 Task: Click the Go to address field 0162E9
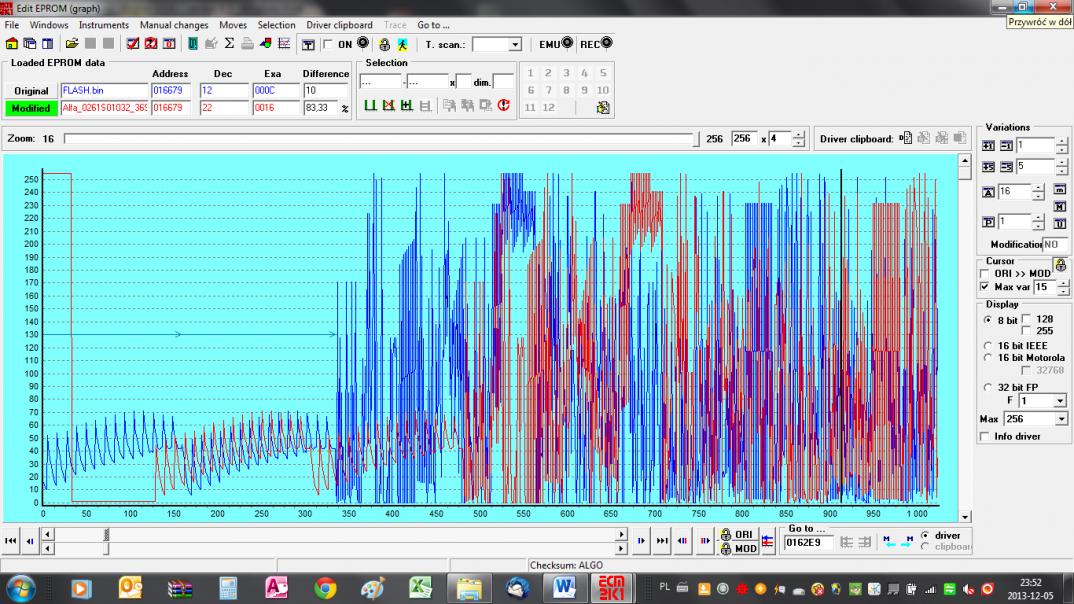click(808, 542)
